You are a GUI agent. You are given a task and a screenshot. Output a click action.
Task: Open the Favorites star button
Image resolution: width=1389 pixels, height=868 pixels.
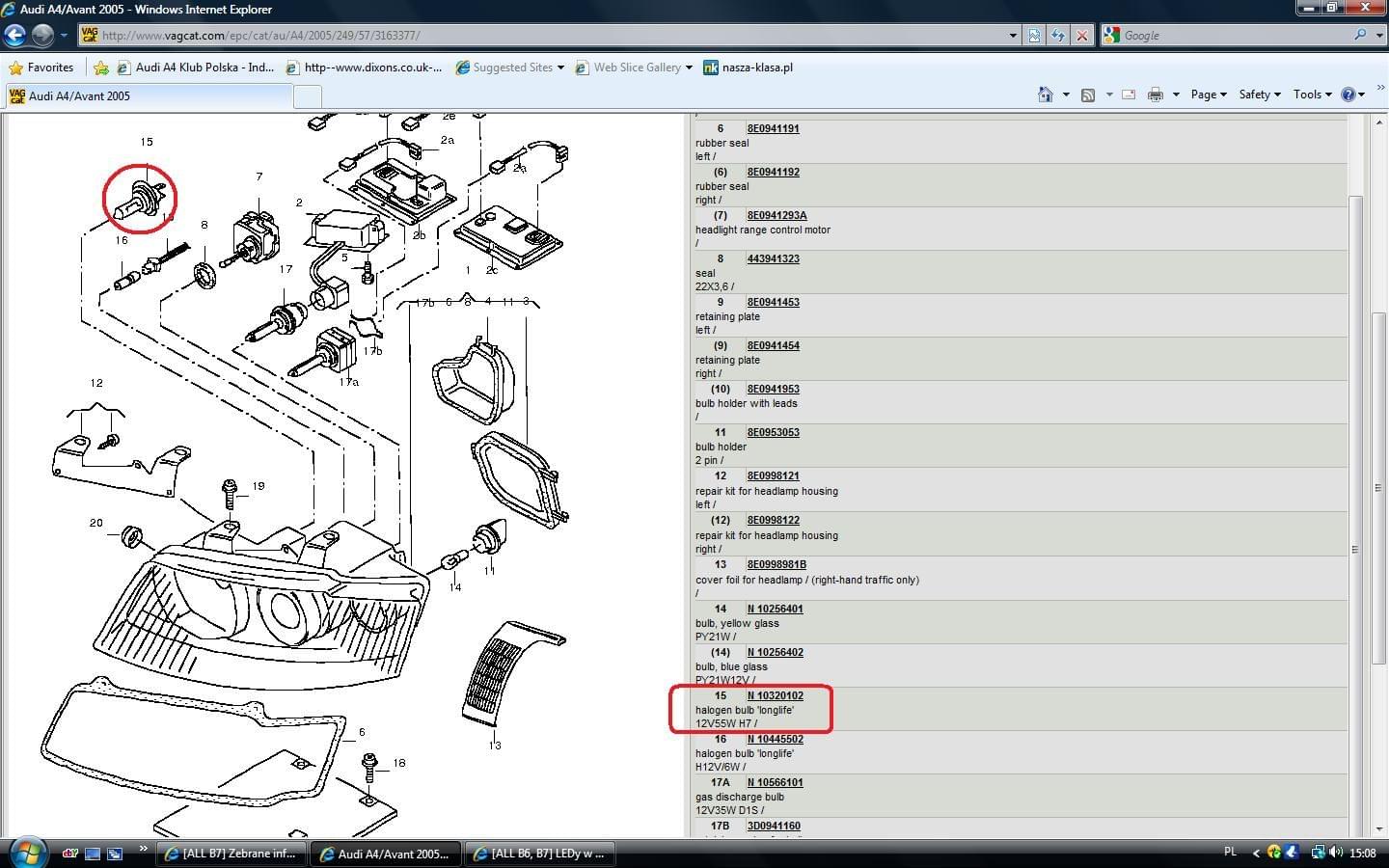41,68
